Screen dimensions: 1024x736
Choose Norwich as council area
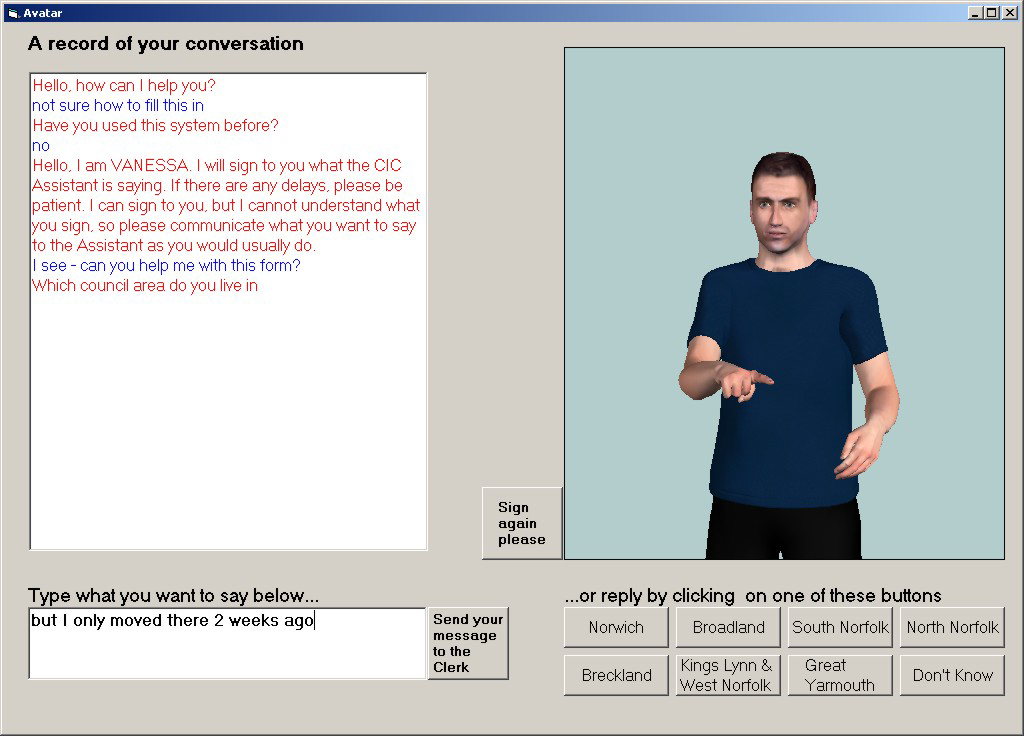point(616,627)
